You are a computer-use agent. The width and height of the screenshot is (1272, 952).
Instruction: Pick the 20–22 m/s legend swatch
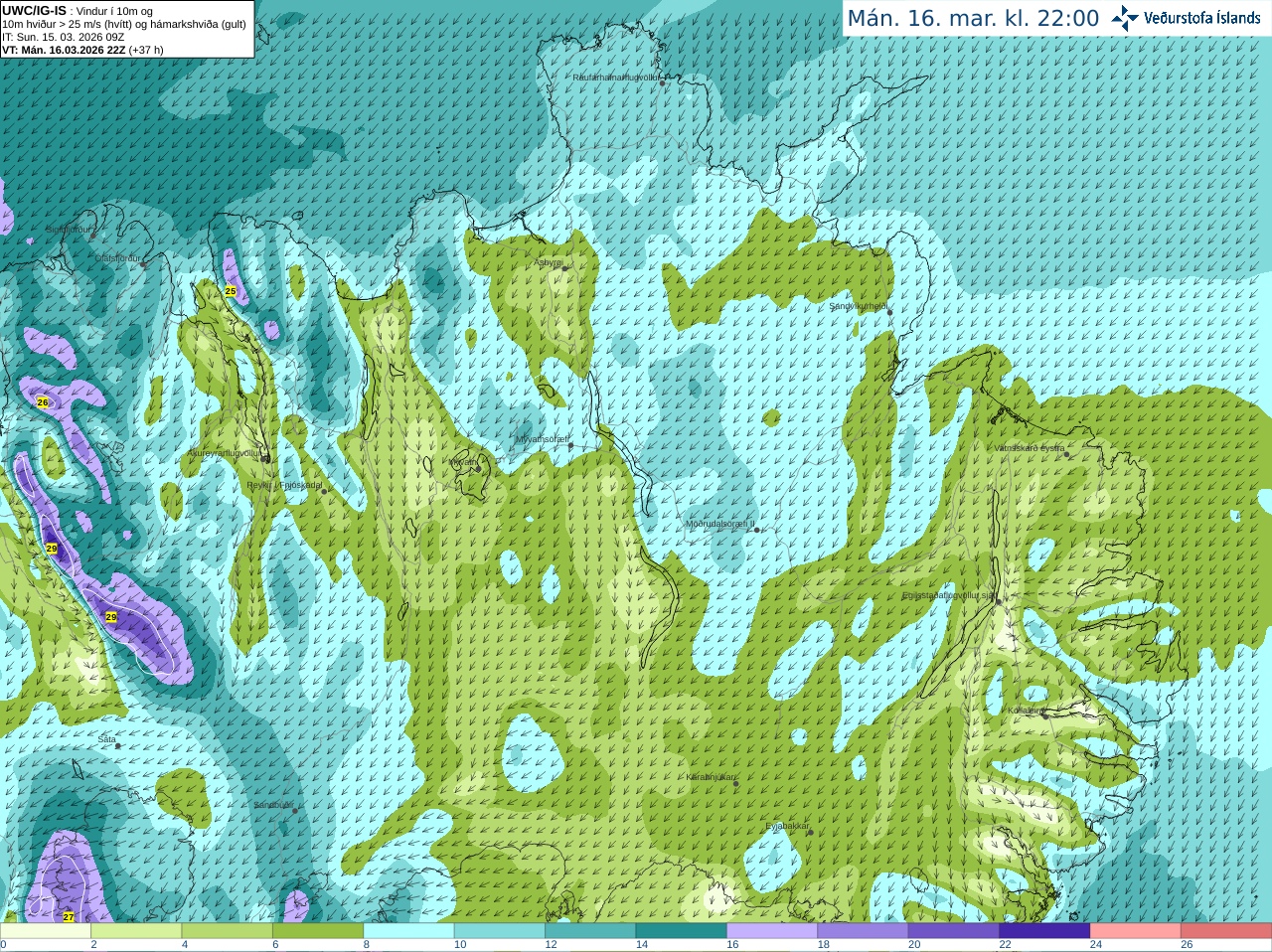coord(953,931)
